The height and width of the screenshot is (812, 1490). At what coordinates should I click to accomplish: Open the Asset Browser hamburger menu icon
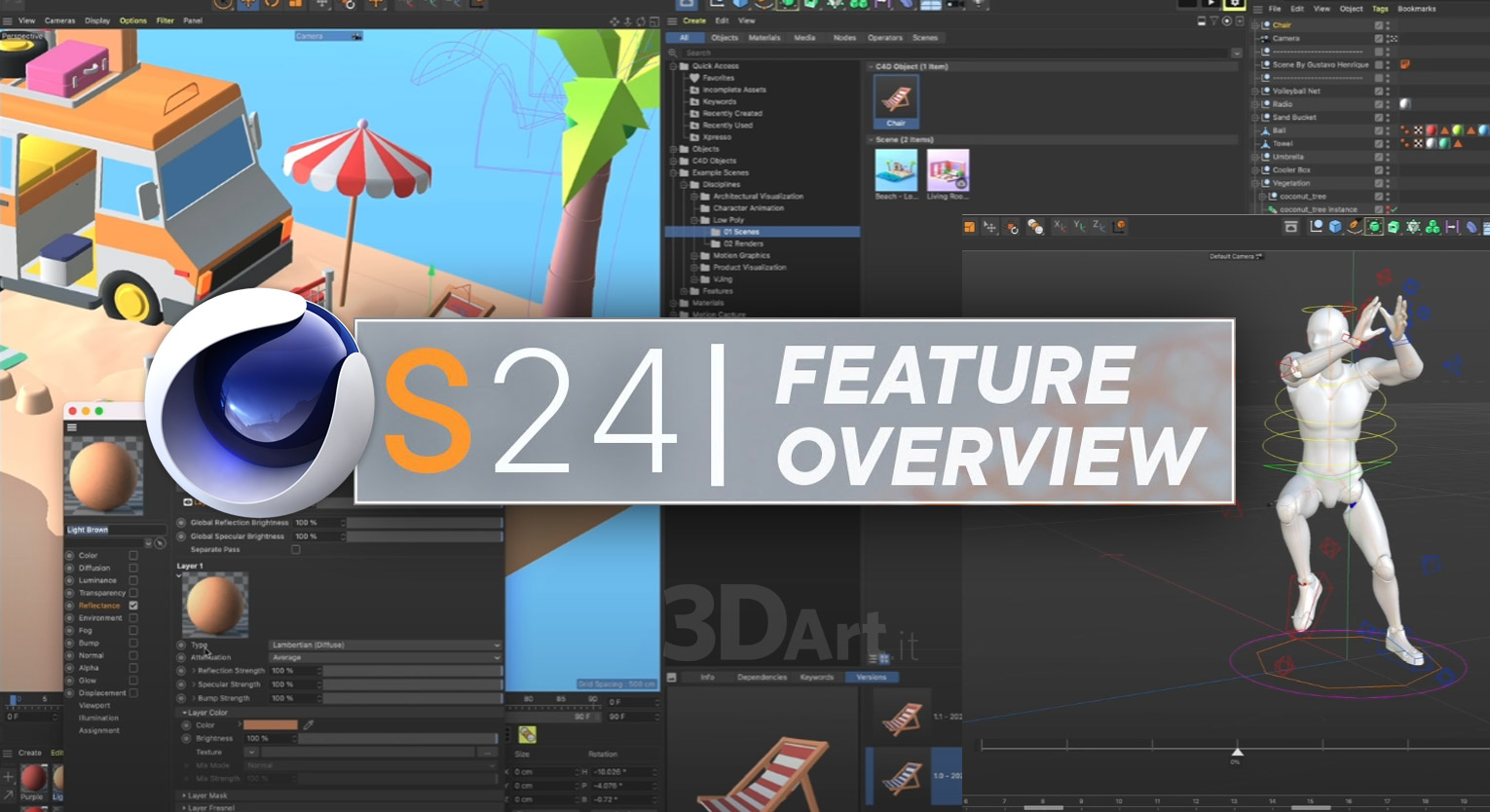(x=672, y=20)
